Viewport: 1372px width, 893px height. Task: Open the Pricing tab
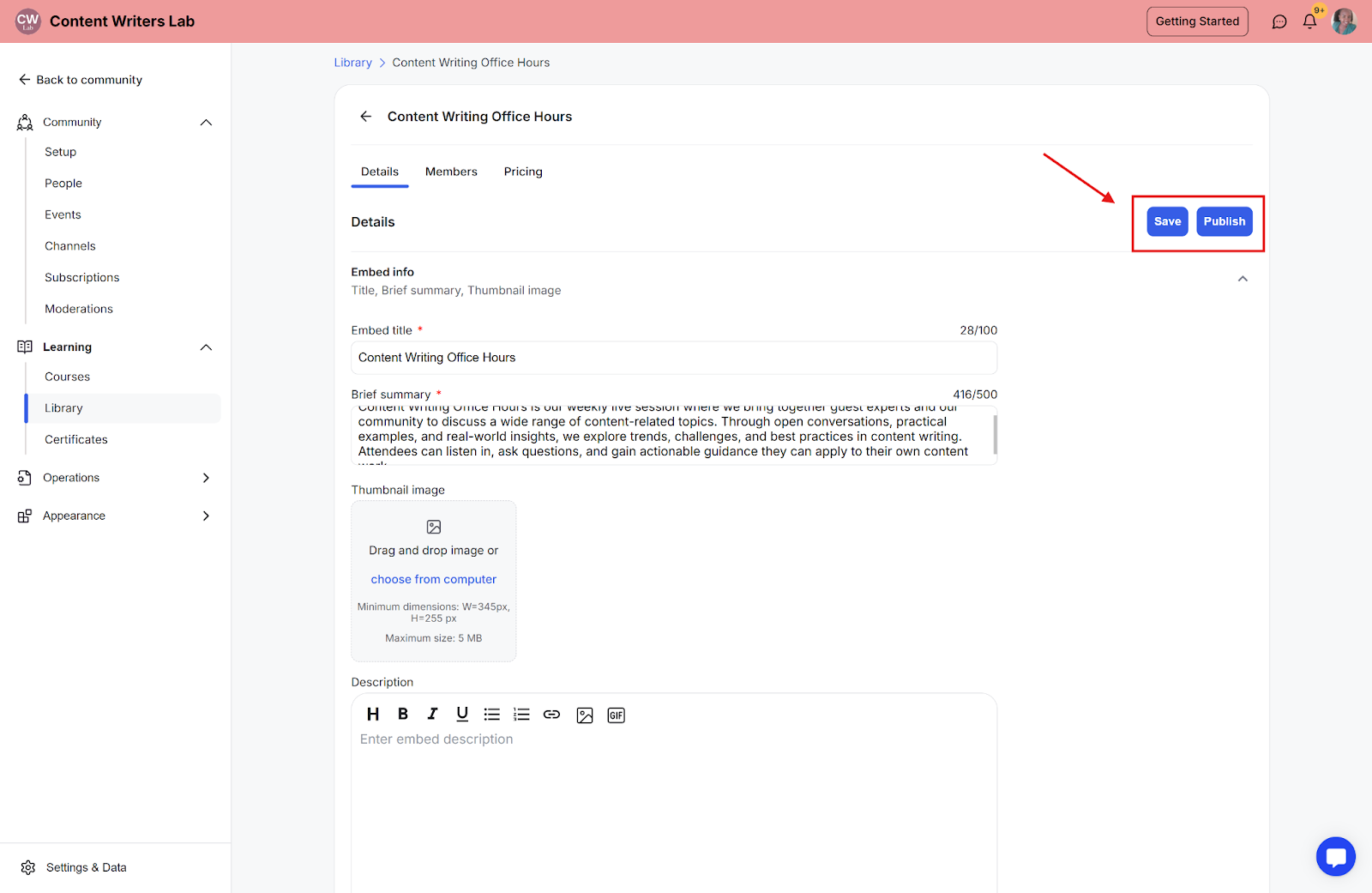point(523,172)
